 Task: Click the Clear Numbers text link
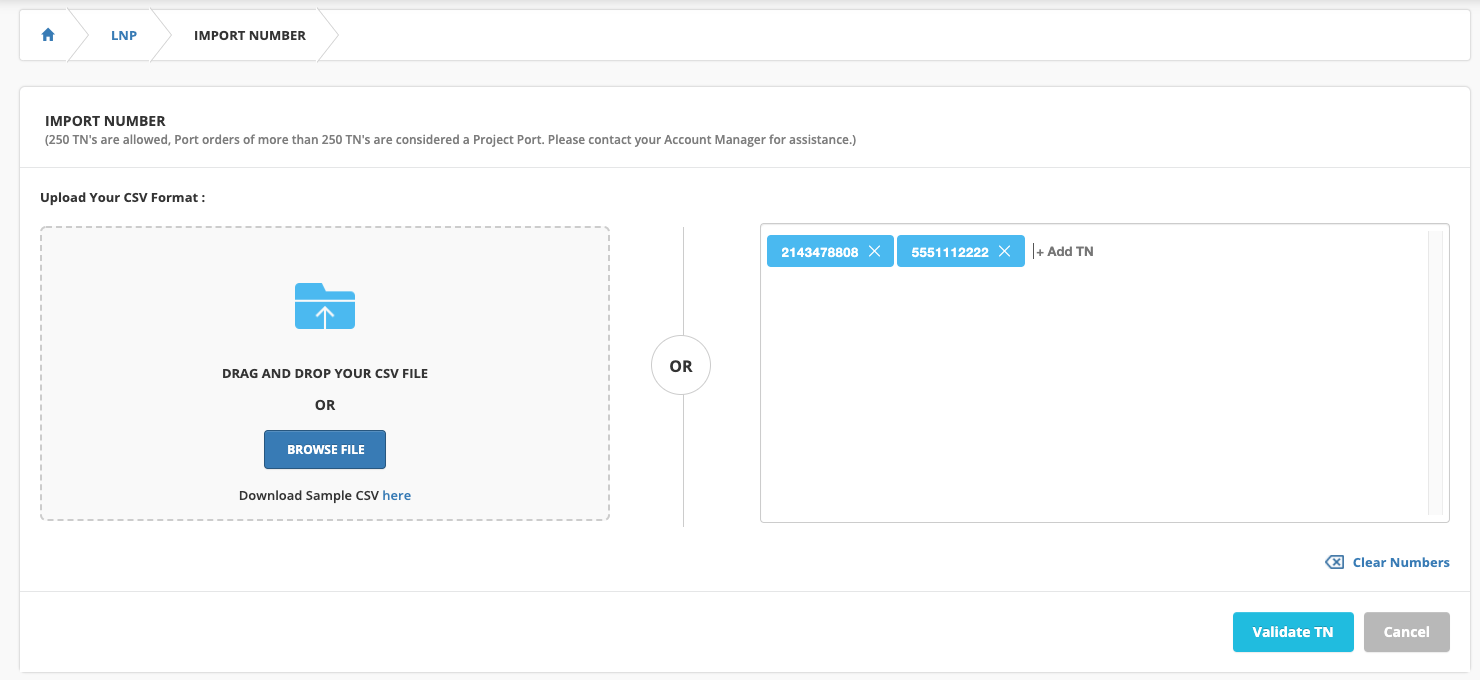coord(1400,563)
